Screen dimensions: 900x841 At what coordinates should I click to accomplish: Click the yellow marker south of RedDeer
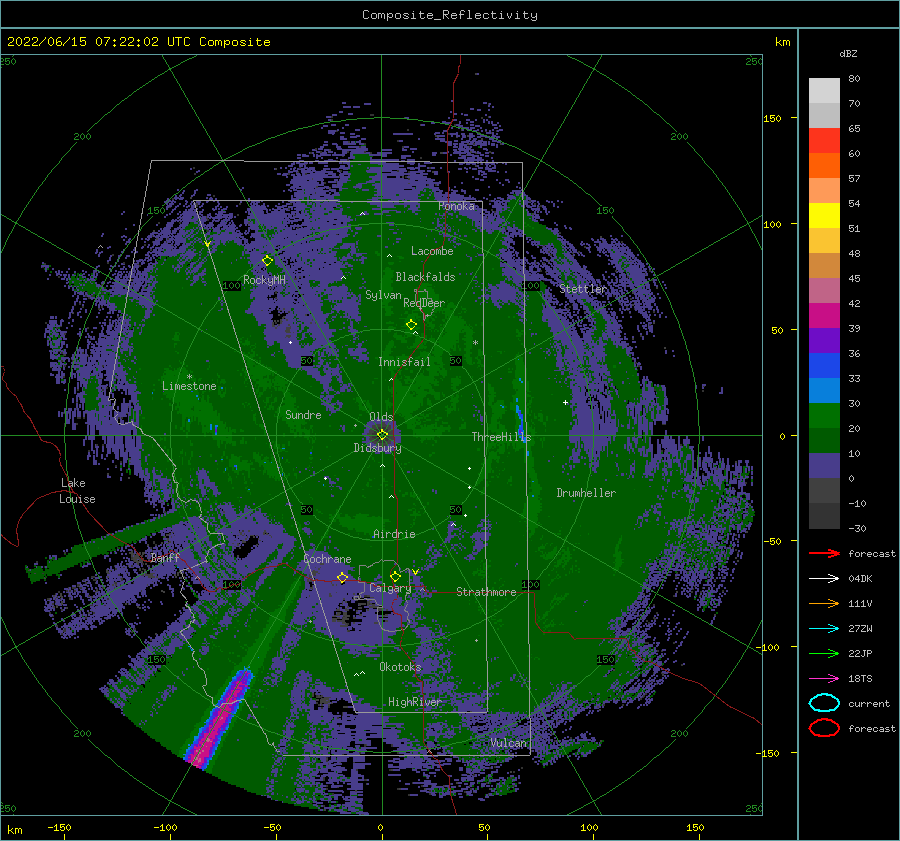(x=411, y=325)
